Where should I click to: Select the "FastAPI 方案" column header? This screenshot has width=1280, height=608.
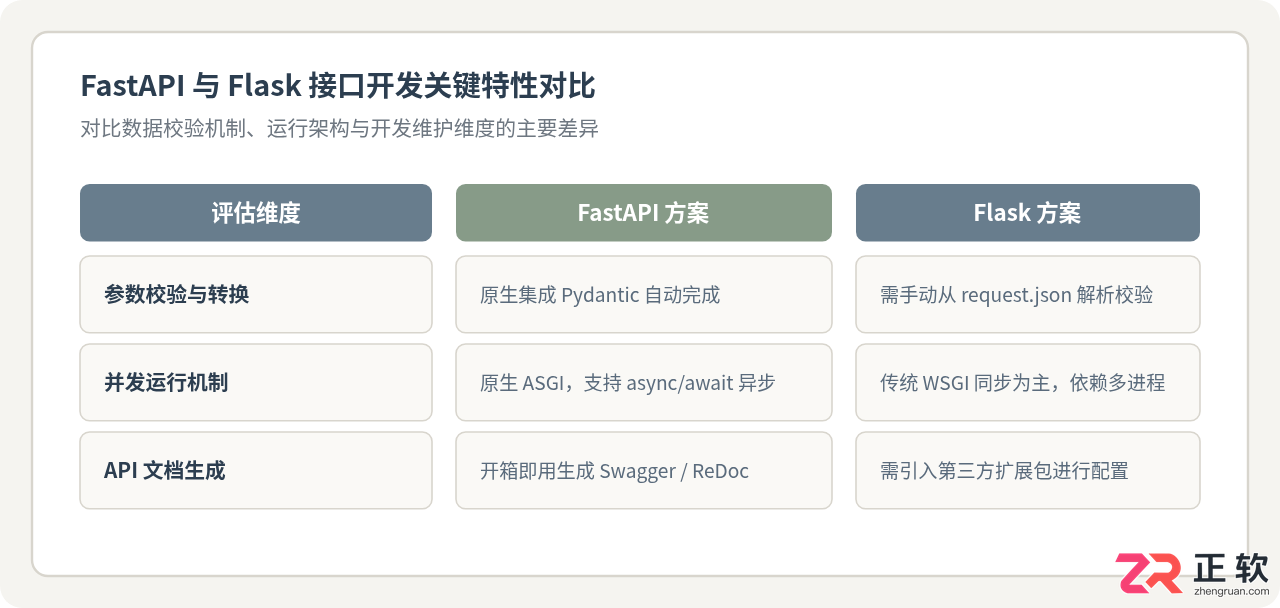click(x=644, y=213)
